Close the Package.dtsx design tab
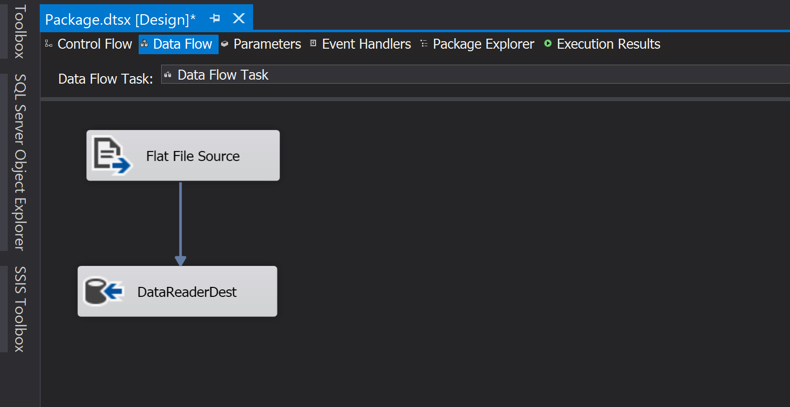 [239, 18]
